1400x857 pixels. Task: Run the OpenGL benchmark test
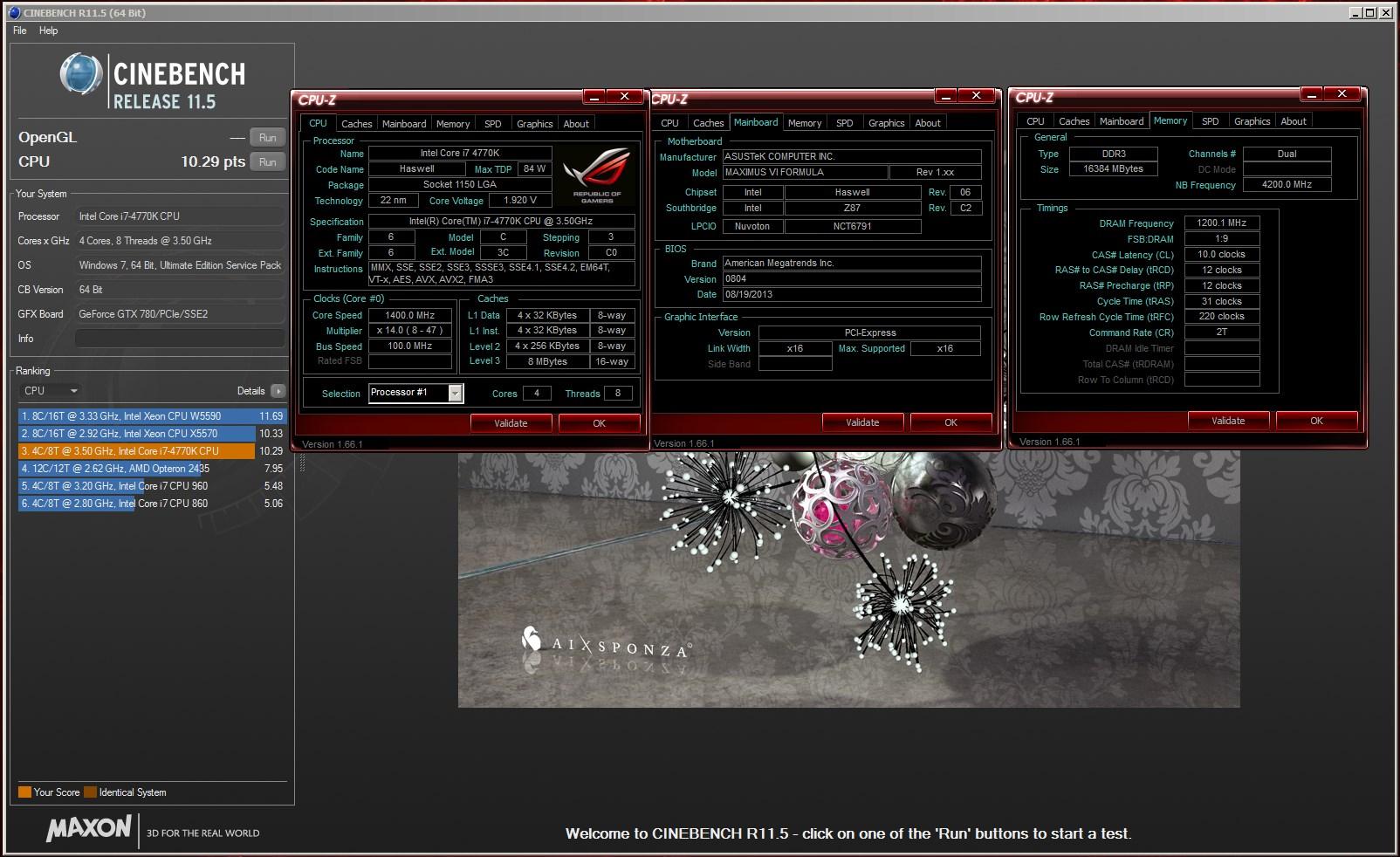click(267, 138)
